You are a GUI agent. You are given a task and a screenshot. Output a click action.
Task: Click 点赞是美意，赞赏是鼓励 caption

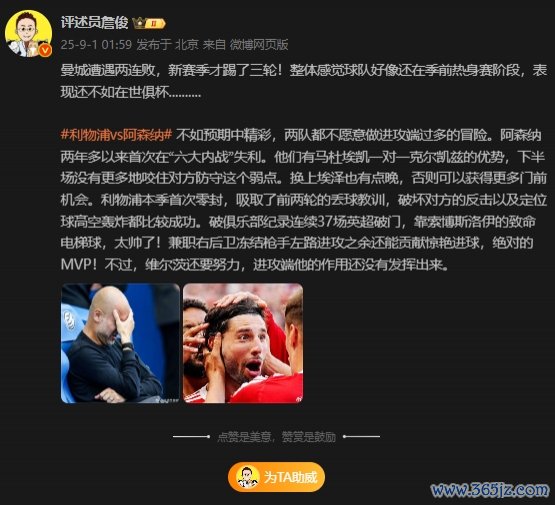tap(277, 437)
